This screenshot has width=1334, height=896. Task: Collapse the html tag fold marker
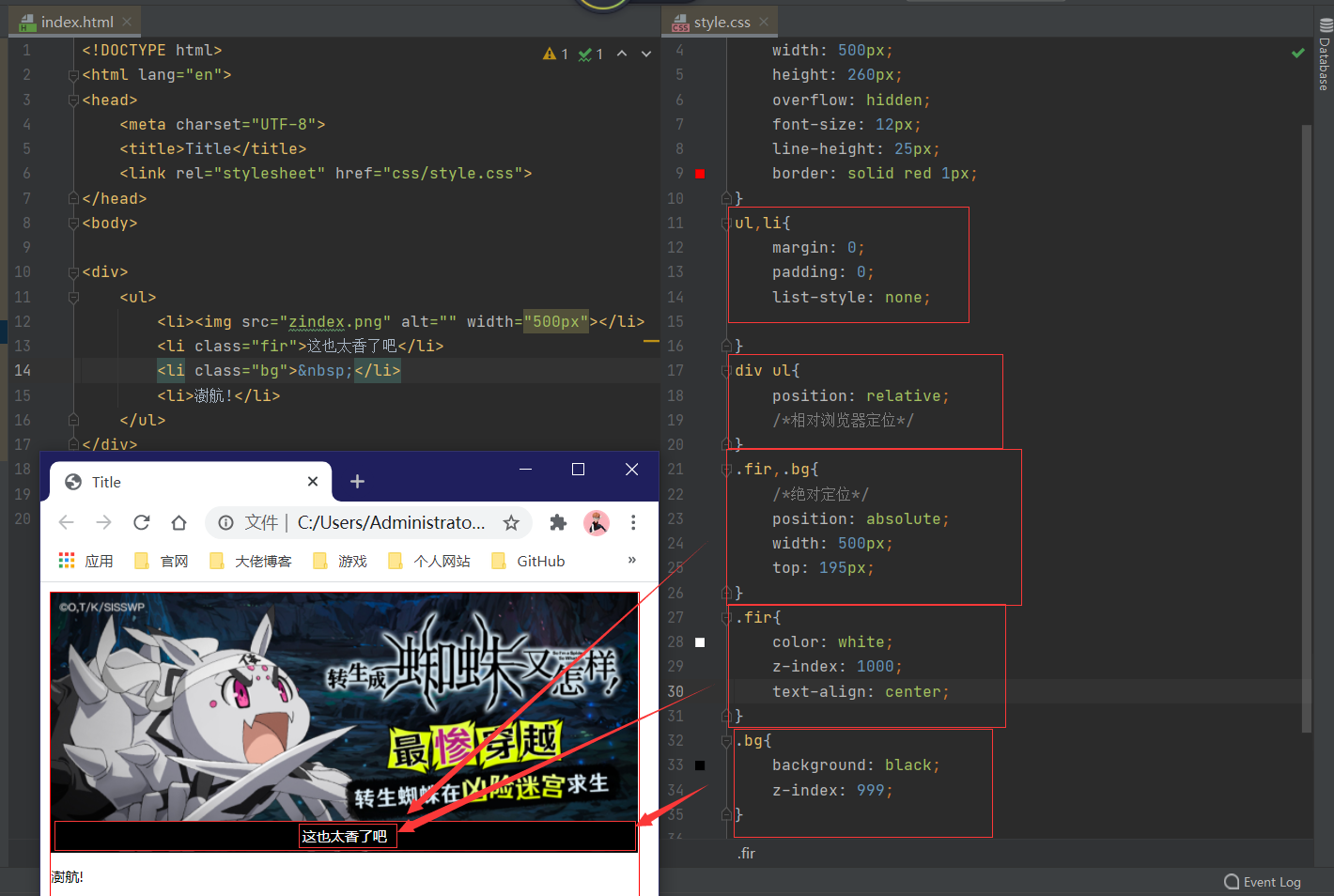click(x=73, y=75)
